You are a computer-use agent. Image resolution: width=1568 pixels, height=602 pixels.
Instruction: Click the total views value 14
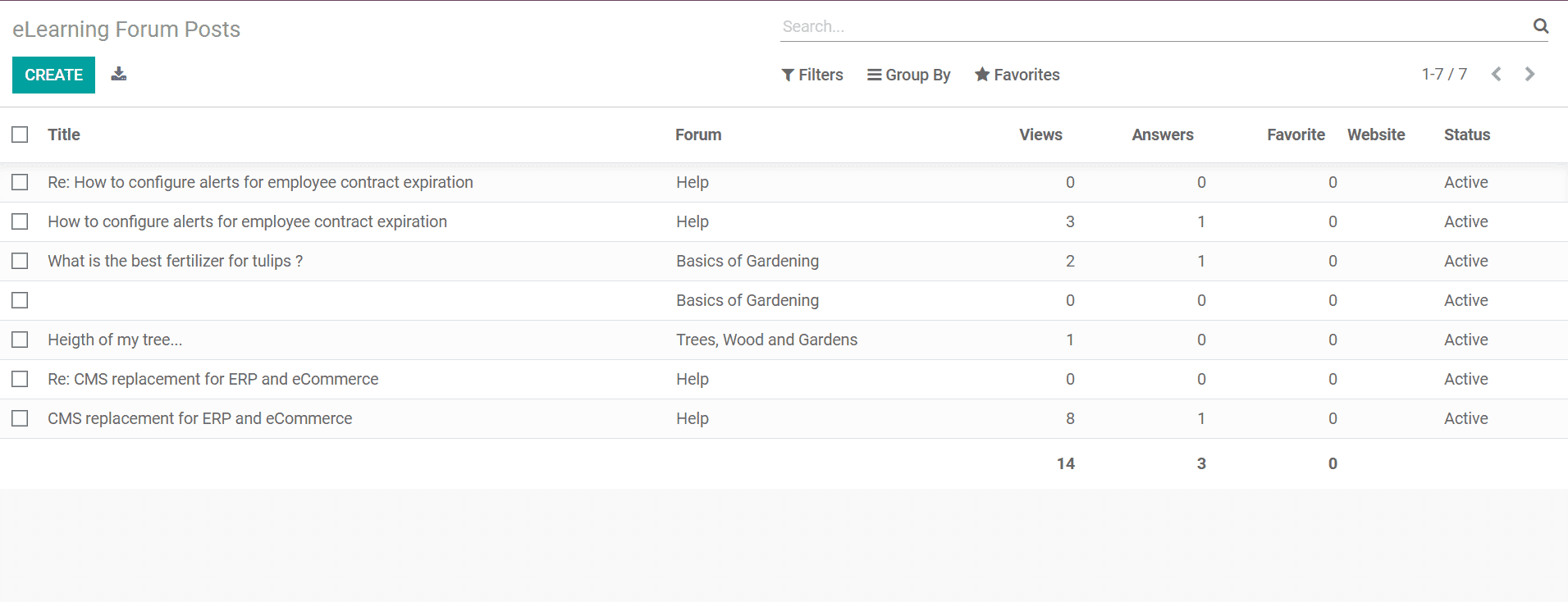point(1066,463)
